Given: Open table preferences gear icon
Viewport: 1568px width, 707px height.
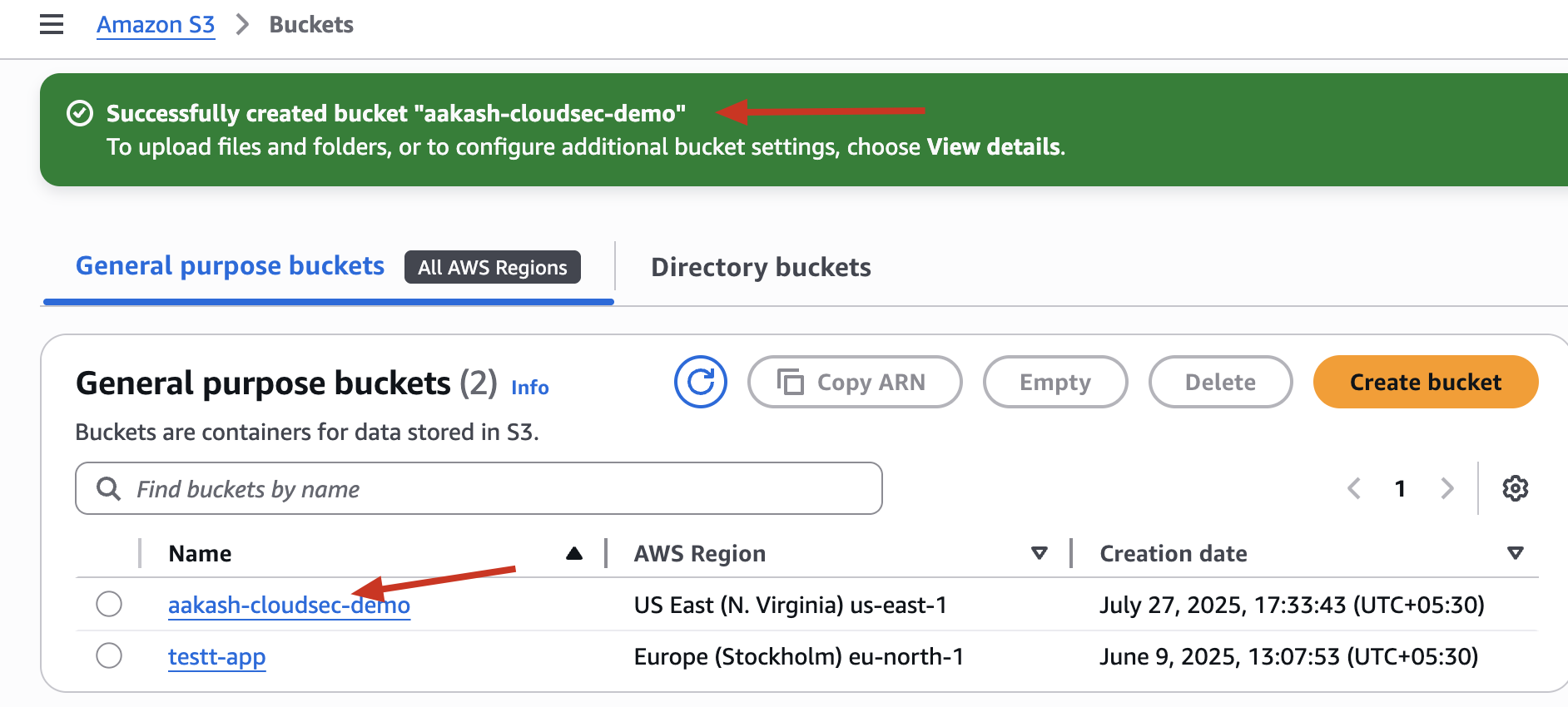Looking at the screenshot, I should 1515,488.
